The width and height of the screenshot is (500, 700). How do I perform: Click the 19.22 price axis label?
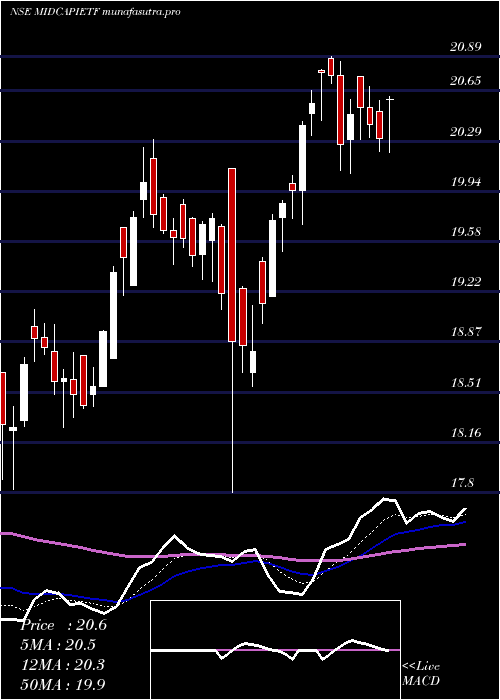click(466, 281)
